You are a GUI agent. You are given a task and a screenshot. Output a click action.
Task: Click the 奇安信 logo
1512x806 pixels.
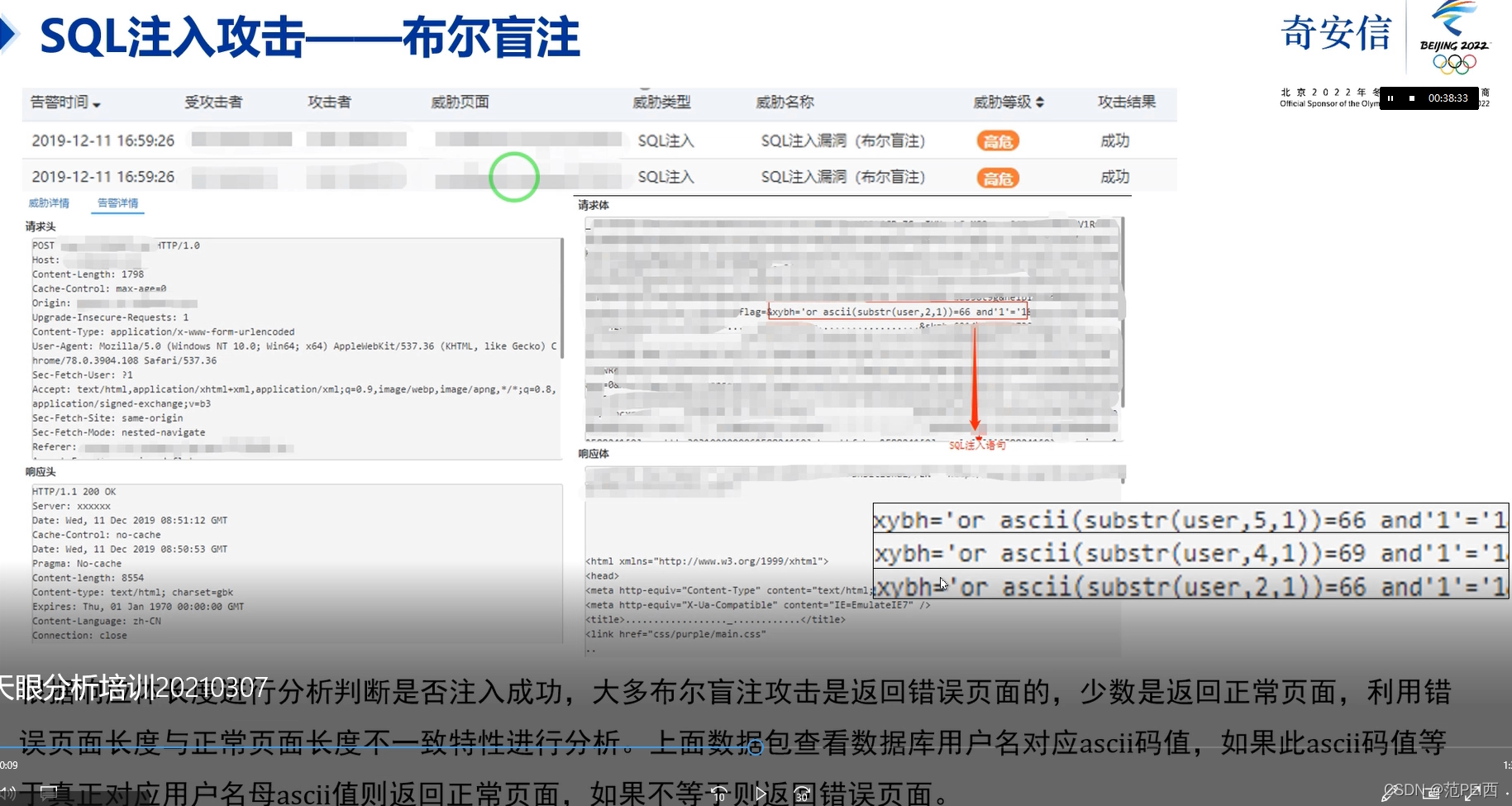[x=1336, y=34]
